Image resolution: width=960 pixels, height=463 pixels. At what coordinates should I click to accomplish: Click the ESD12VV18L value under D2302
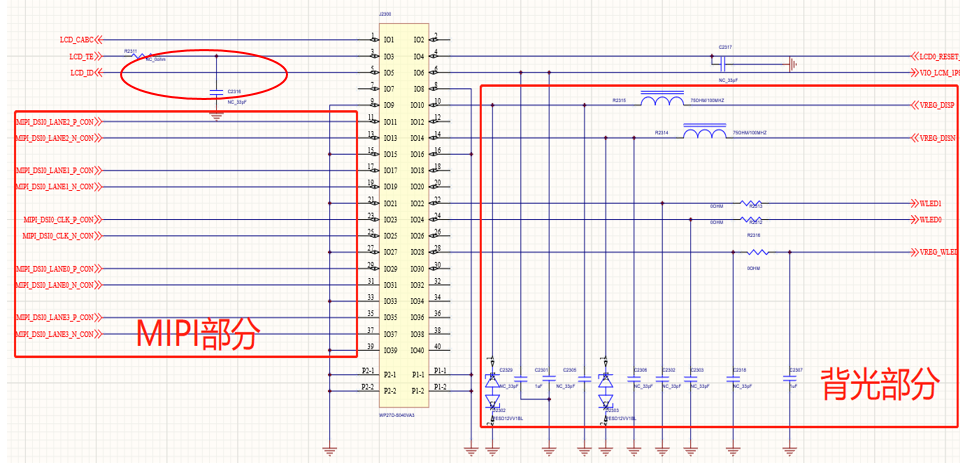coord(508,419)
